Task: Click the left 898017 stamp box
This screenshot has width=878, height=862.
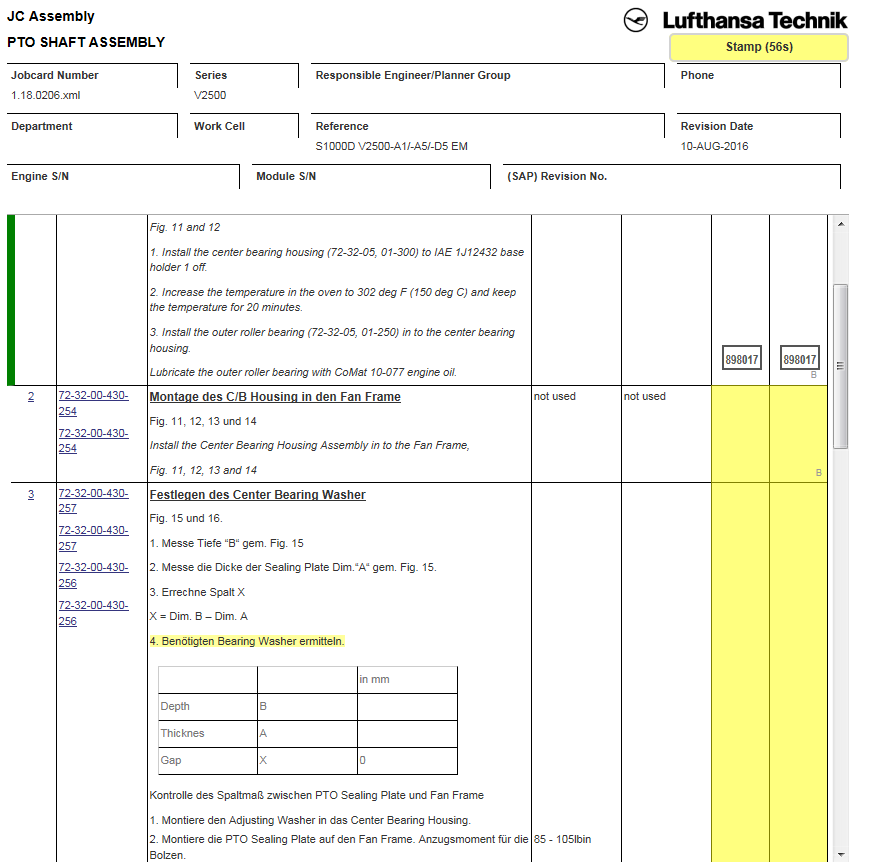Action: click(x=741, y=359)
